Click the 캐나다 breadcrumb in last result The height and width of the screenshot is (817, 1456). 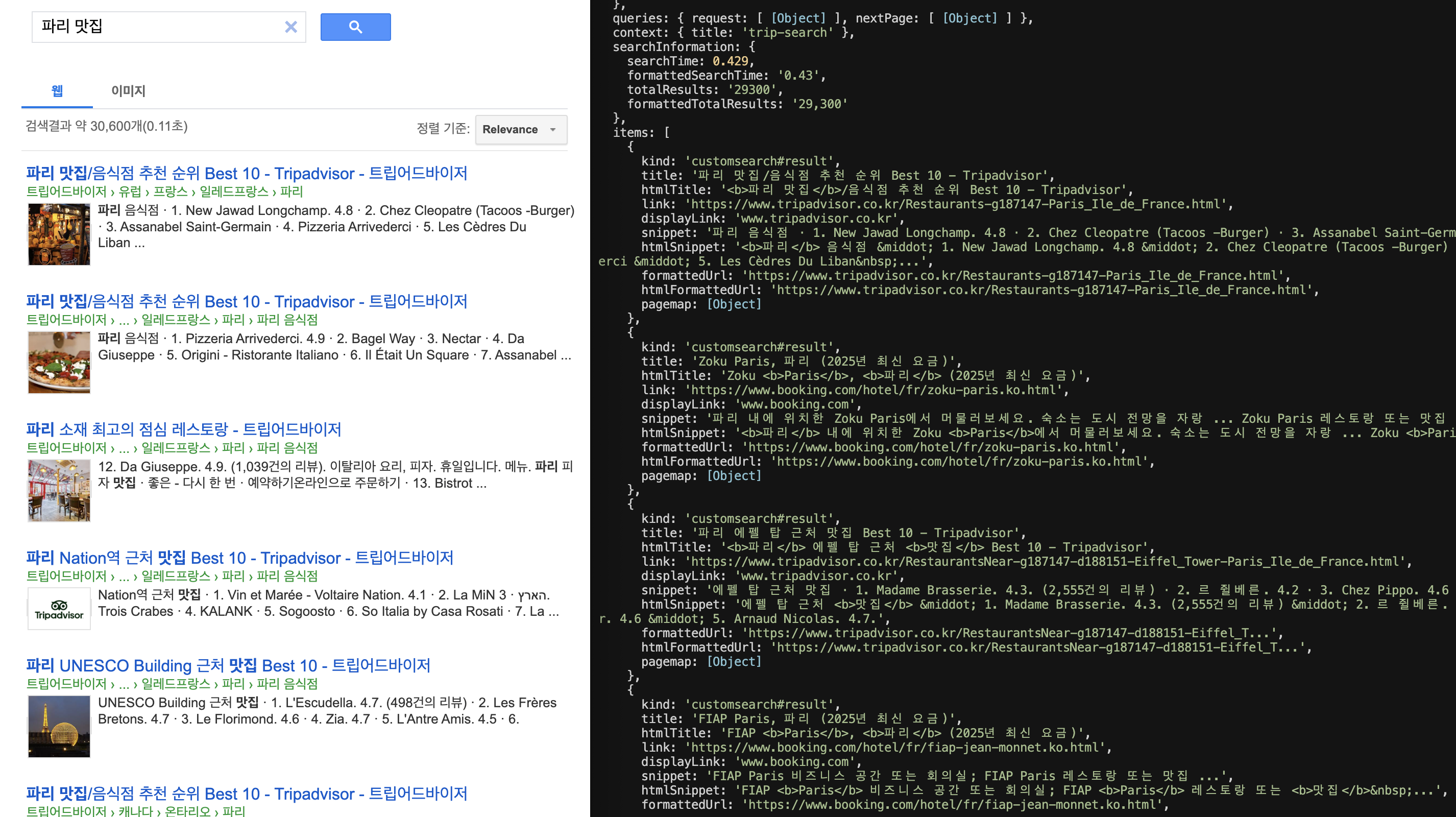(x=136, y=811)
